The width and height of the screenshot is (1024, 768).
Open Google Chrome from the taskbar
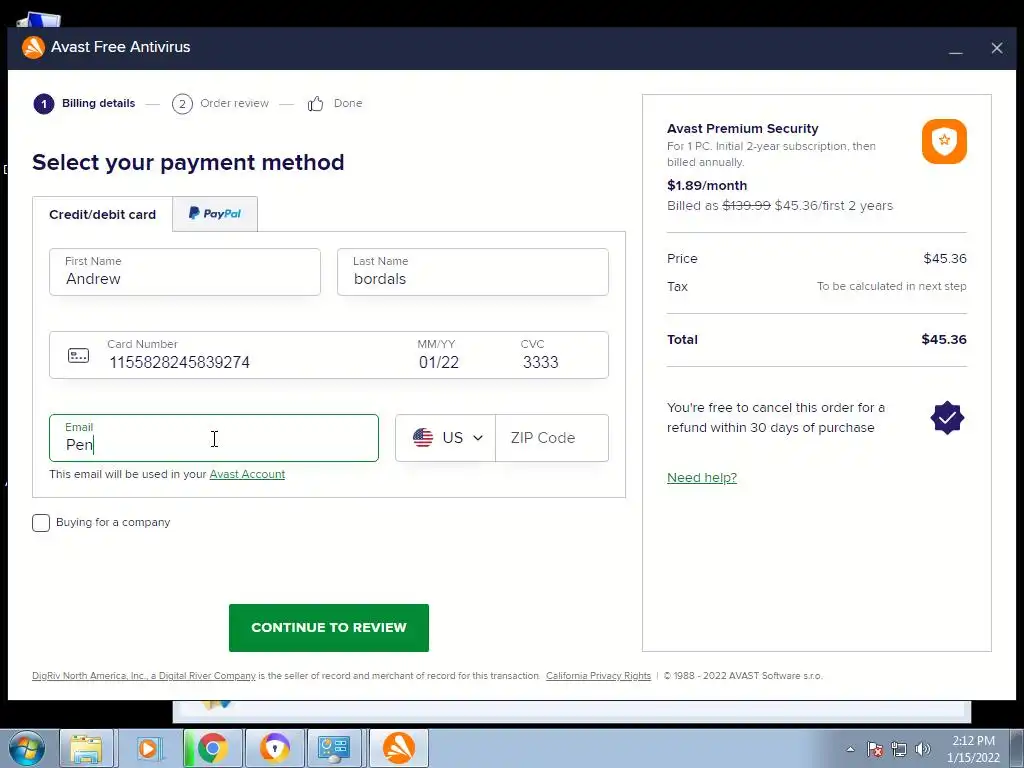click(213, 748)
